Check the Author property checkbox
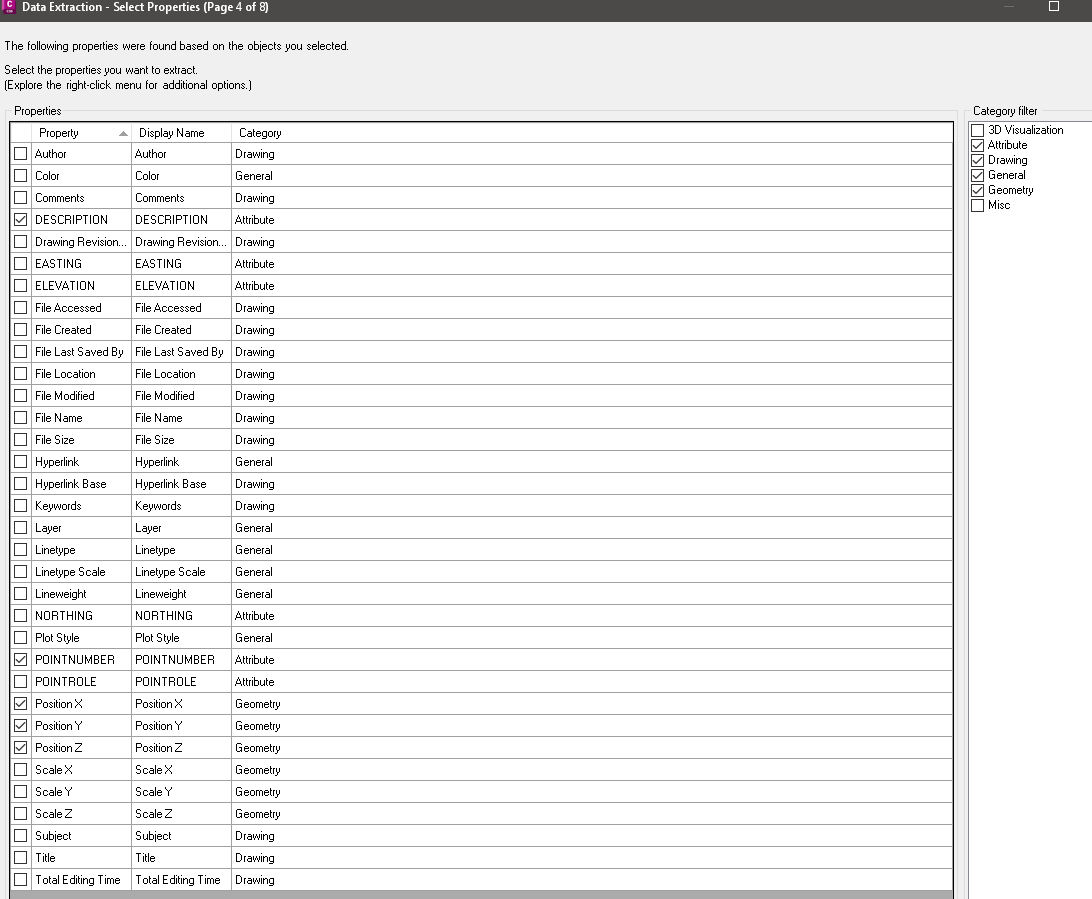 pyautogui.click(x=21, y=154)
